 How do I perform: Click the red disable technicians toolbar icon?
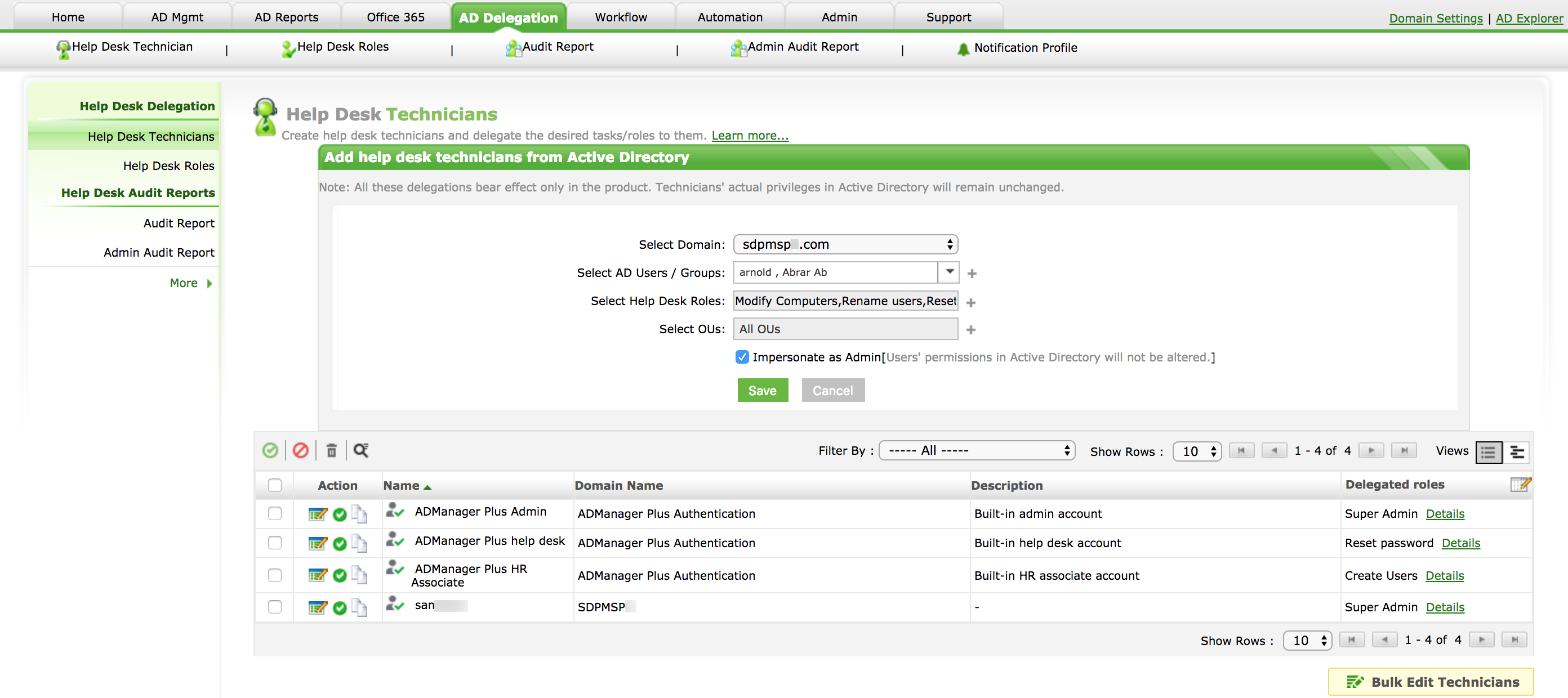click(301, 450)
